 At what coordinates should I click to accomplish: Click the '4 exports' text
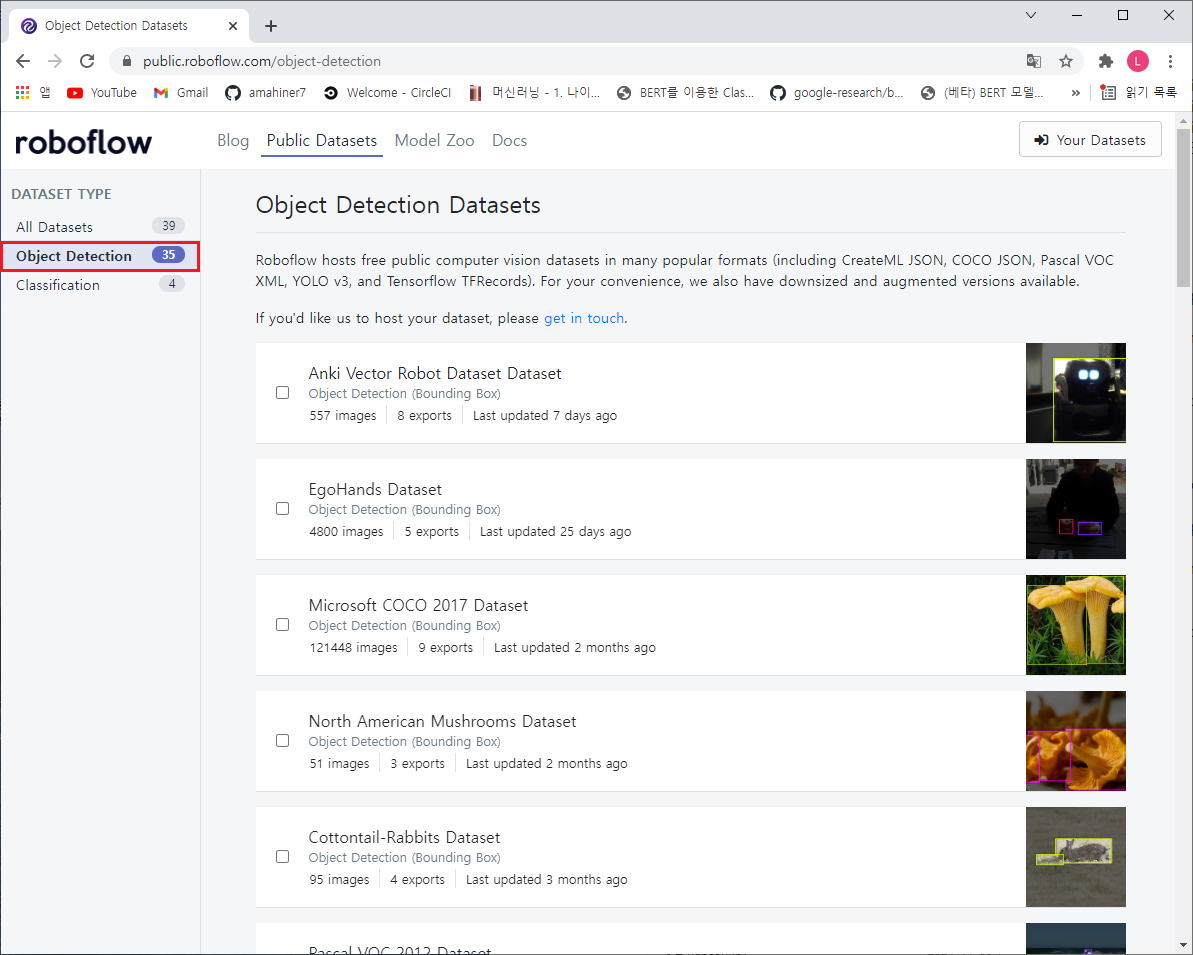[x=417, y=880]
